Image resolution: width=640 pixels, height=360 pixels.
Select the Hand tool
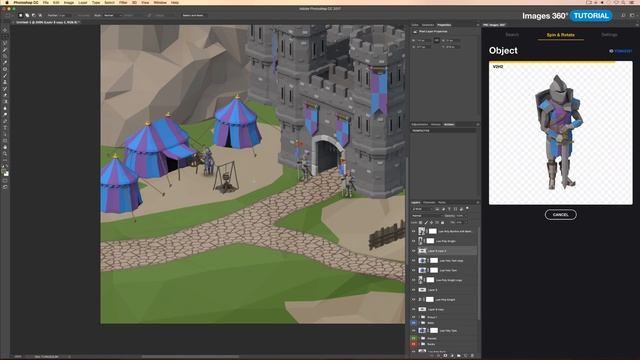(x=5, y=147)
